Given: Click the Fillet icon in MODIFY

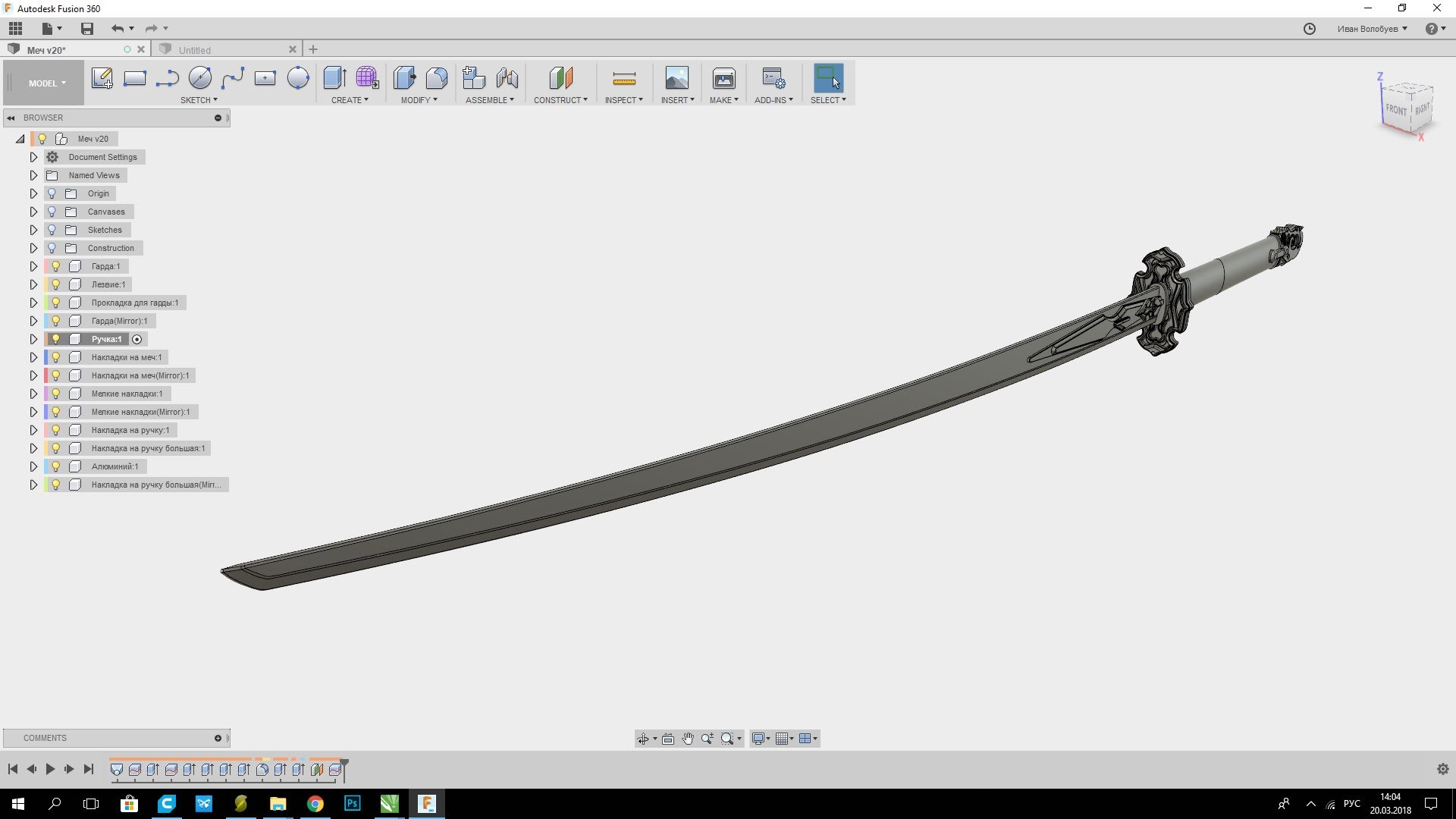Looking at the screenshot, I should pos(437,78).
